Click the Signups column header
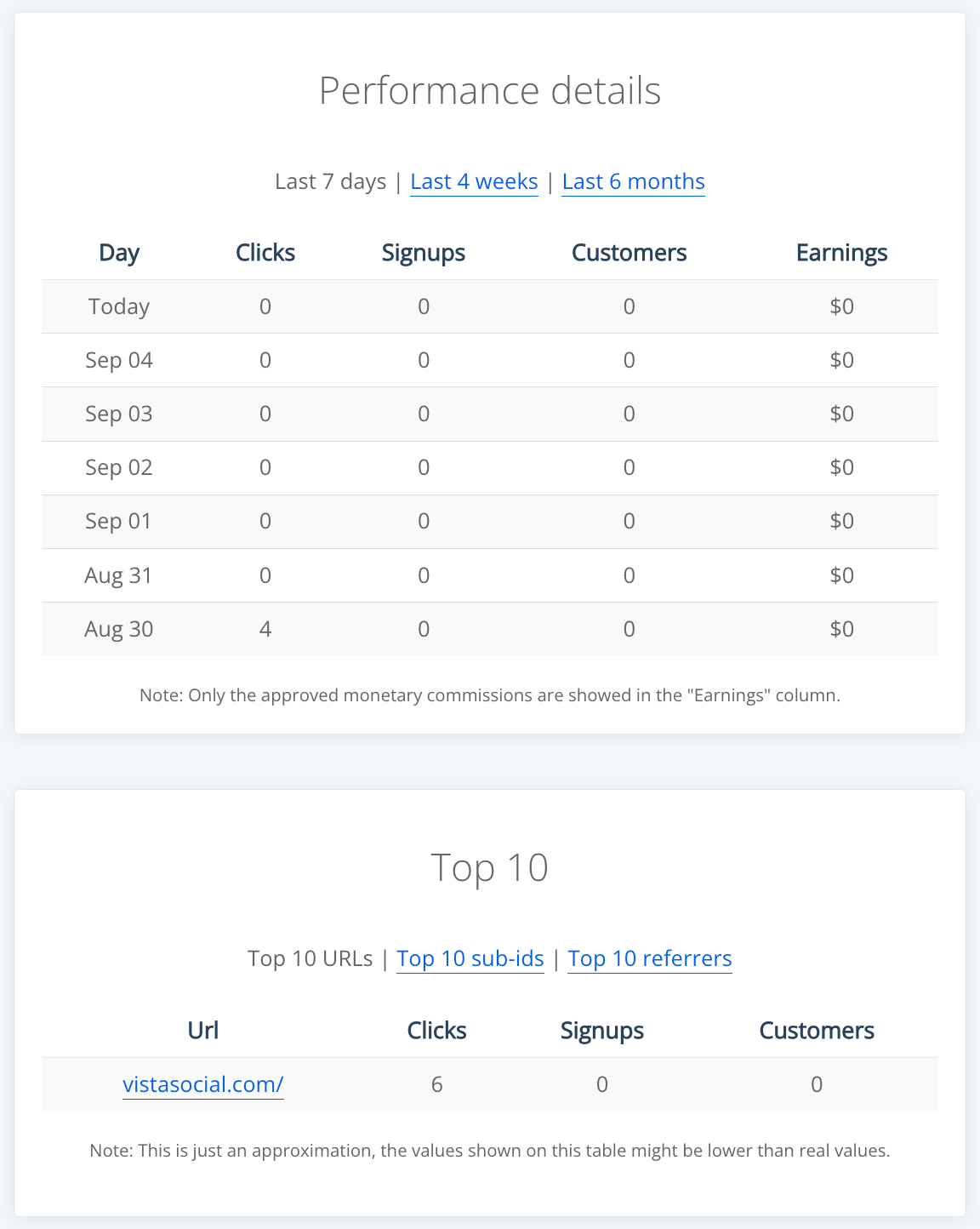This screenshot has height=1229, width=980. pos(423,252)
